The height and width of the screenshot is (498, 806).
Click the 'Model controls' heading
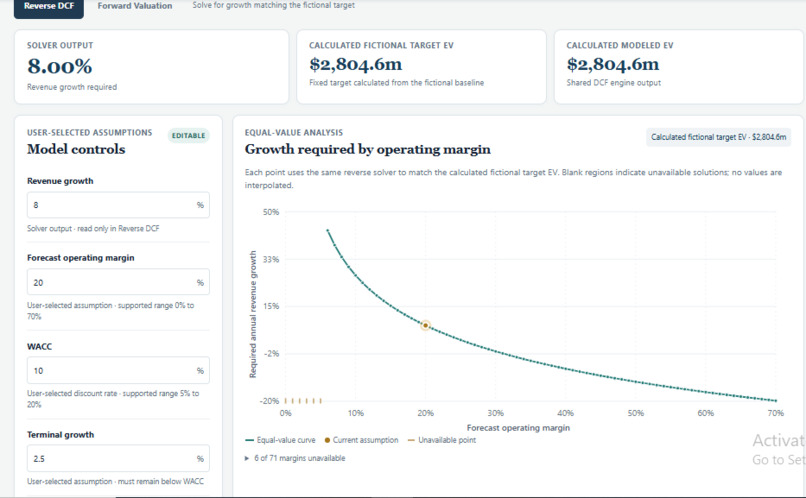click(76, 149)
